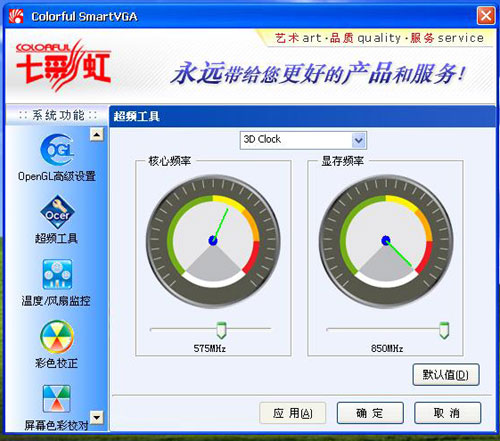Click the 850MHz memory frequency value
500x441 pixels.
pyautogui.click(x=387, y=349)
